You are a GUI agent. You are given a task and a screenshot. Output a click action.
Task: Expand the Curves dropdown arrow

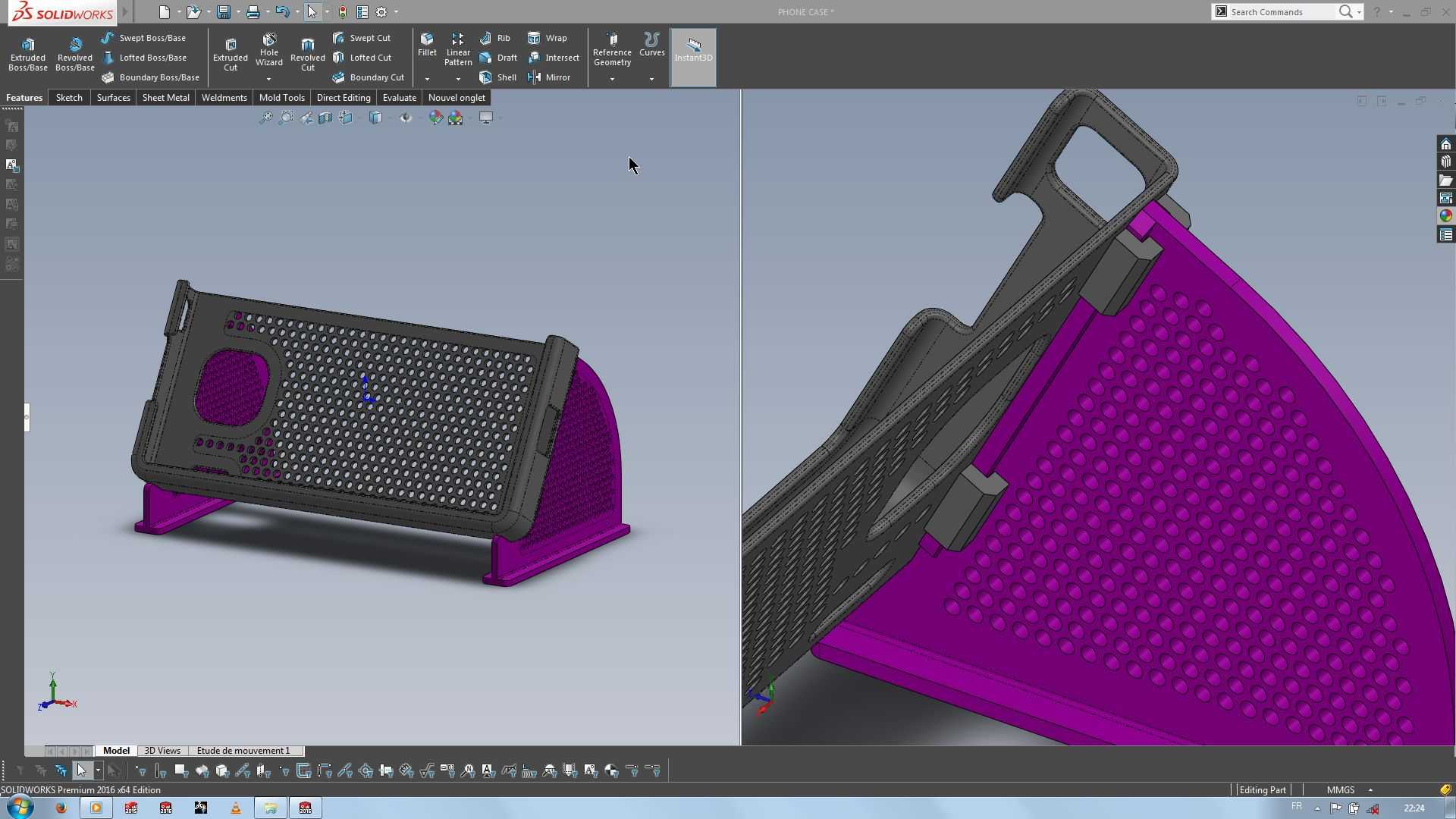pyautogui.click(x=651, y=79)
